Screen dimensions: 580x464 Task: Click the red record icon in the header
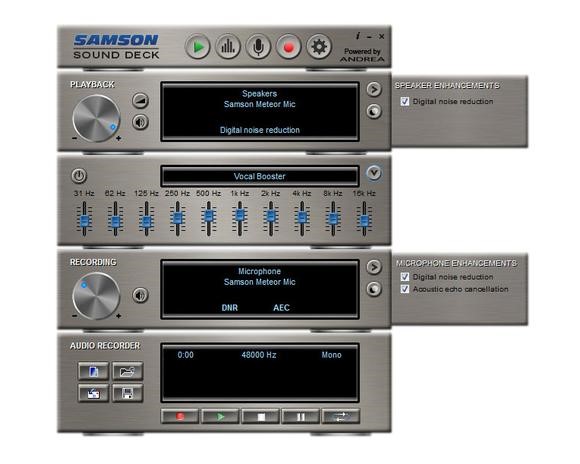[289, 47]
